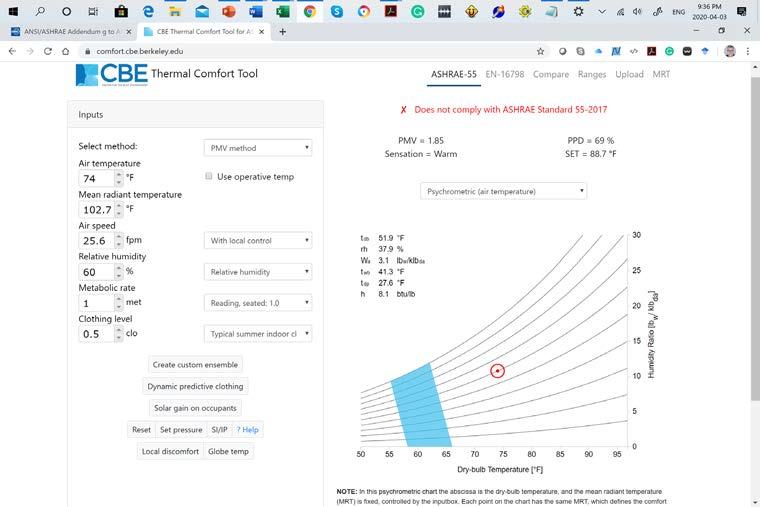Screen dimensions: 760x507
Task: Click the Globe temp button
Action: tap(228, 451)
